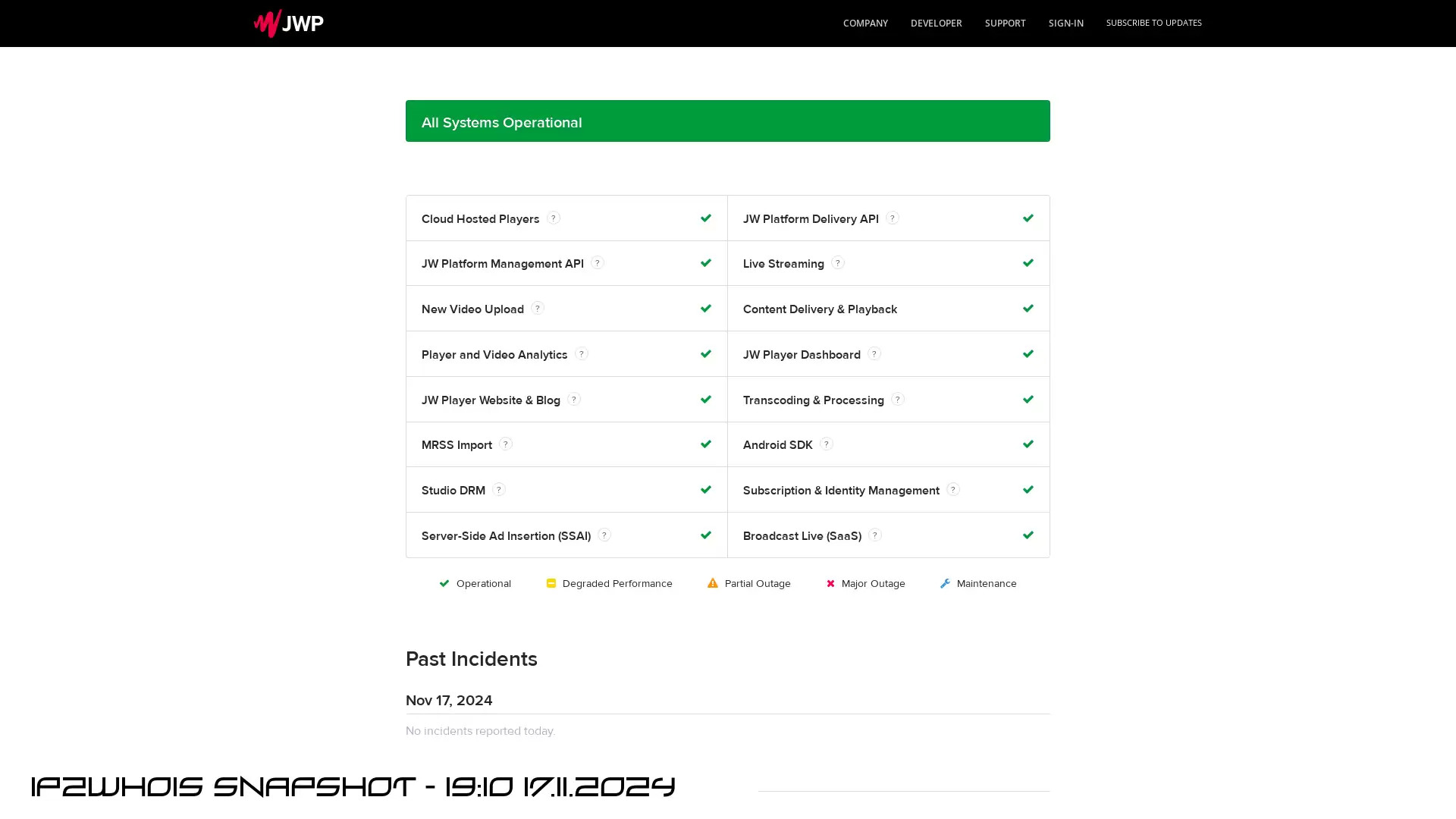Viewport: 1456px width, 819px height.
Task: Click the status checkmark for New Video Upload
Action: click(x=706, y=309)
